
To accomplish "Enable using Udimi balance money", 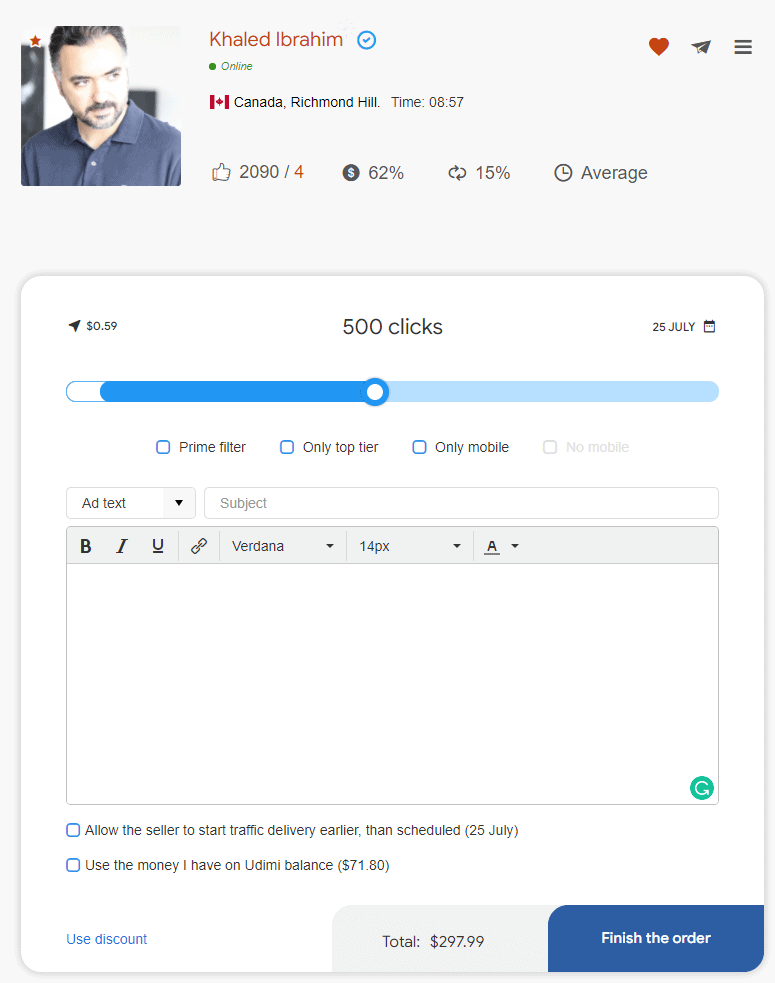I will [x=73, y=865].
